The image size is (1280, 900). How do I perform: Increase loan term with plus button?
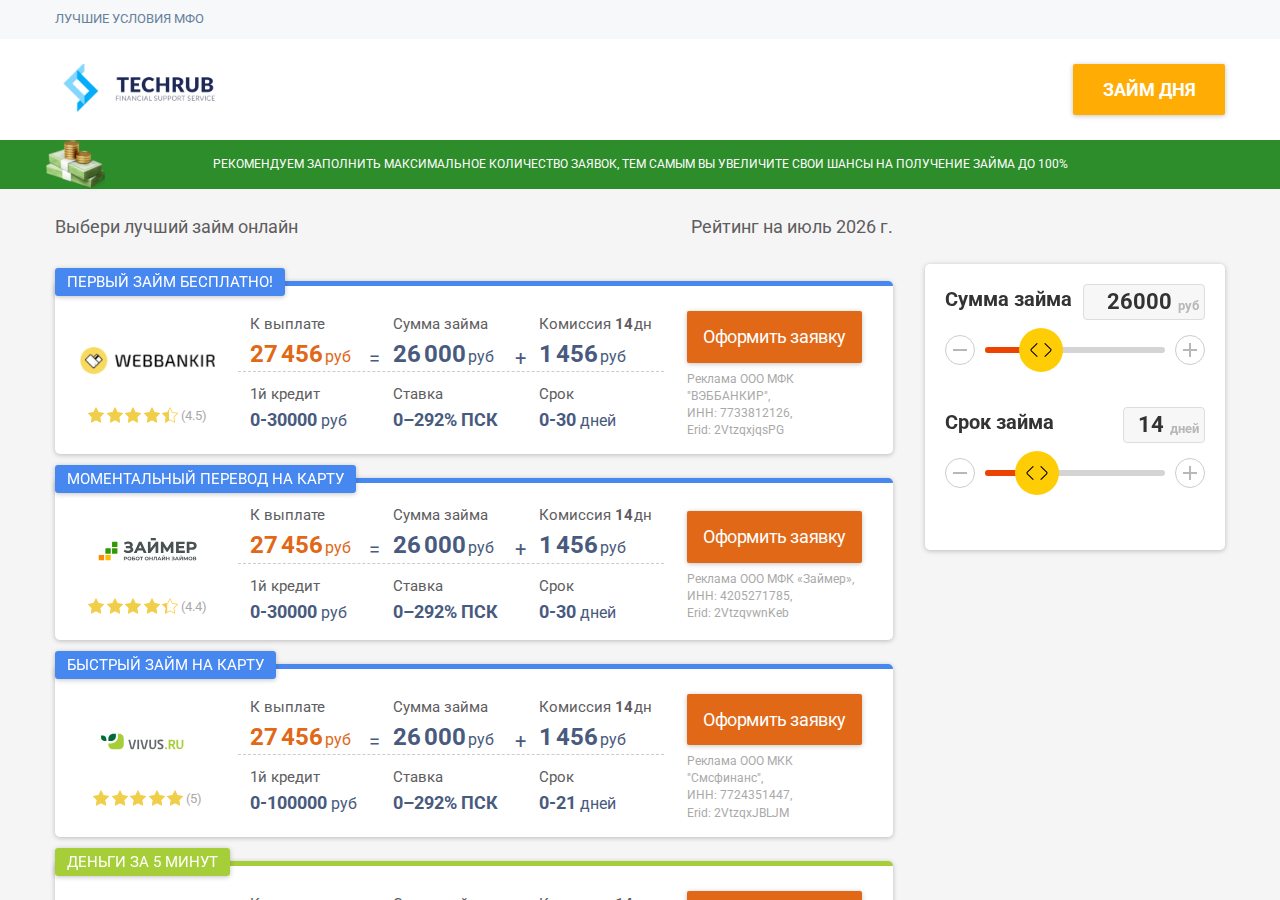(x=1190, y=473)
